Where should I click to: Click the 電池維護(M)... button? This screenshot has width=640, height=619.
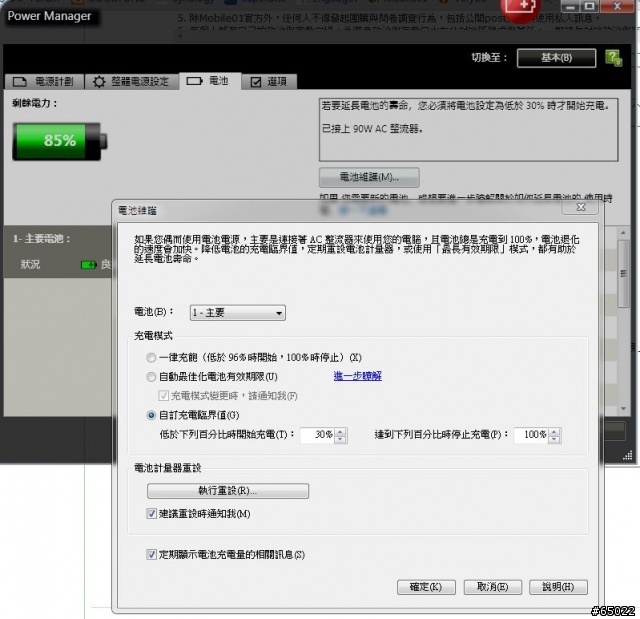(x=369, y=177)
